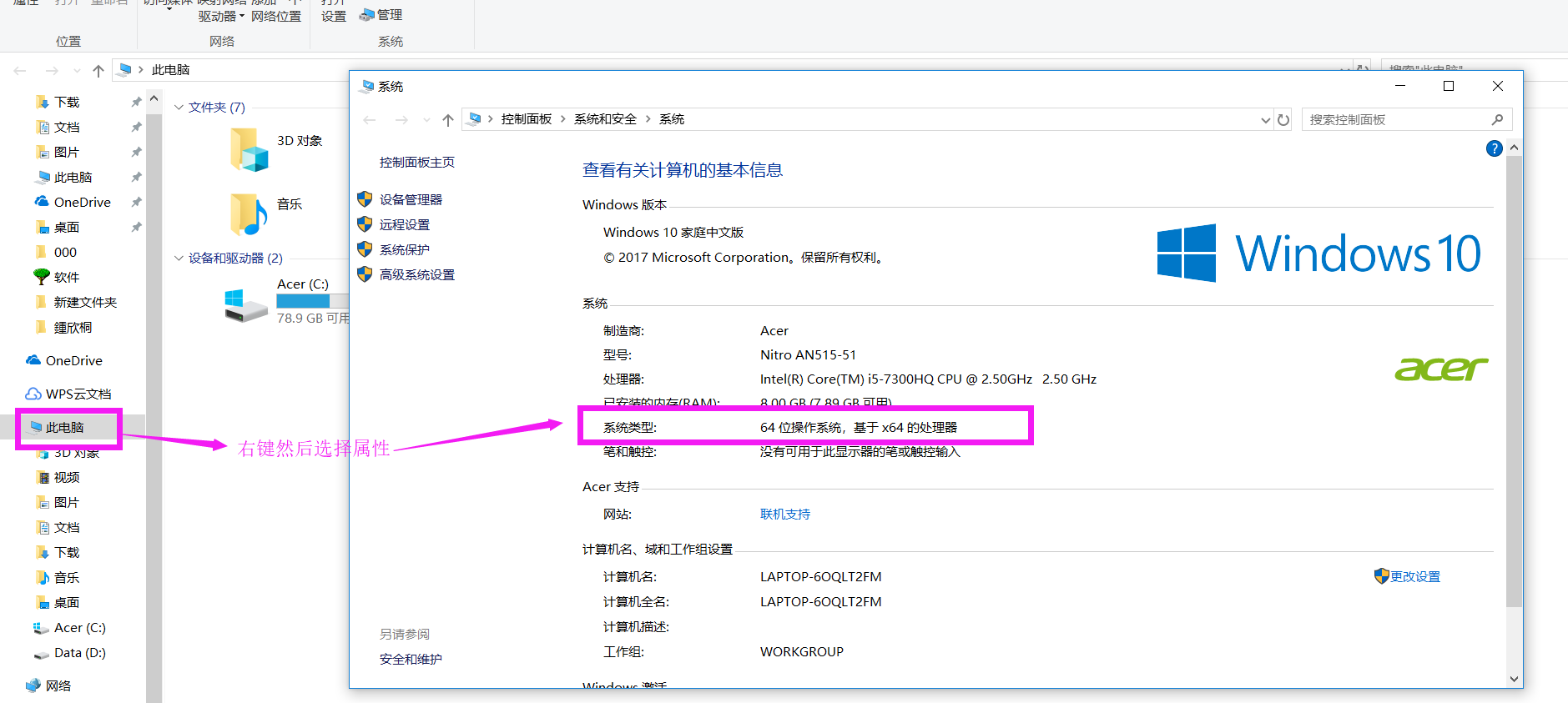Click the 3D 对象 folder icon
Image resolution: width=1568 pixels, height=703 pixels.
[x=249, y=150]
